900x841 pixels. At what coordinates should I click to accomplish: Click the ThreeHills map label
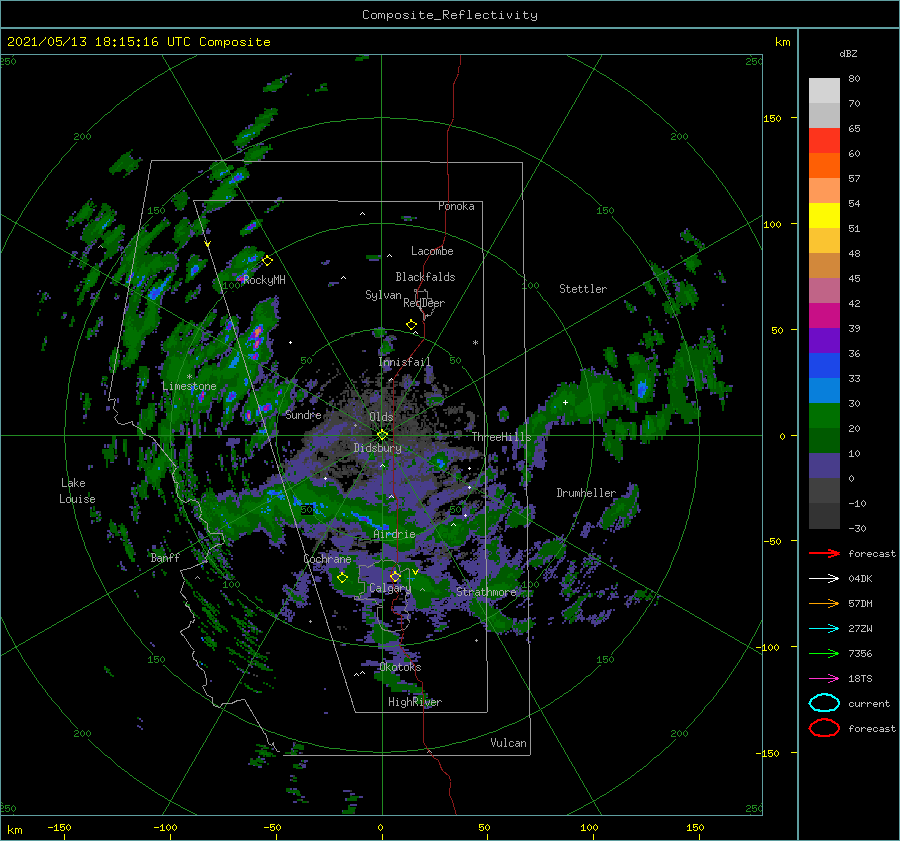[502, 437]
